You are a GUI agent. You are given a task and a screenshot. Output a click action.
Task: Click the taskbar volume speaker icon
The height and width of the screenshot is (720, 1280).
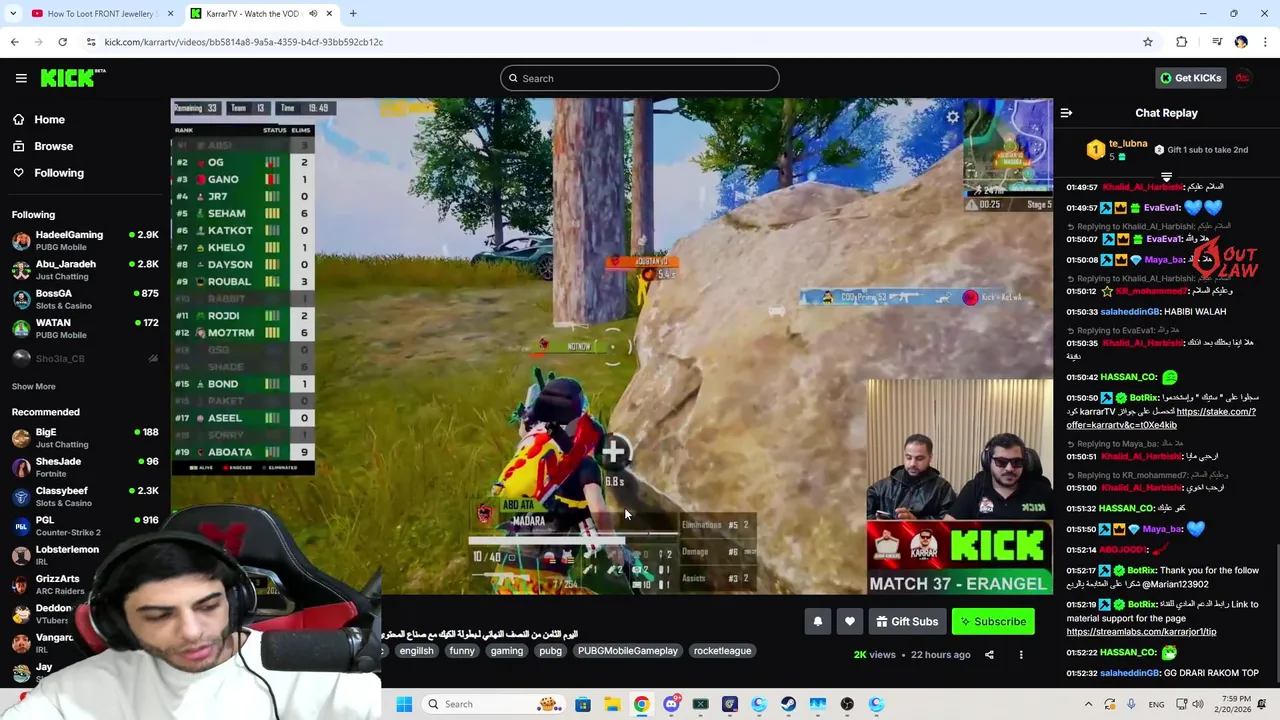[1198, 704]
